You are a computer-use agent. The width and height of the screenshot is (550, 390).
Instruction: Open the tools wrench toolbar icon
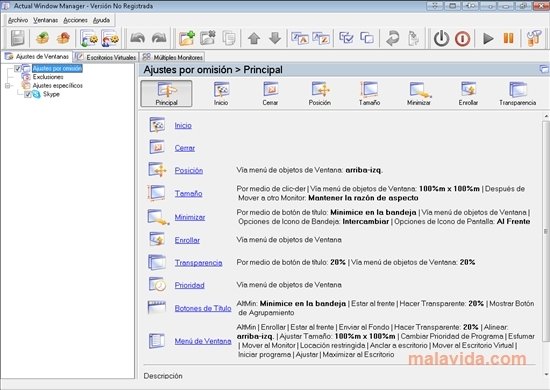click(x=534, y=38)
